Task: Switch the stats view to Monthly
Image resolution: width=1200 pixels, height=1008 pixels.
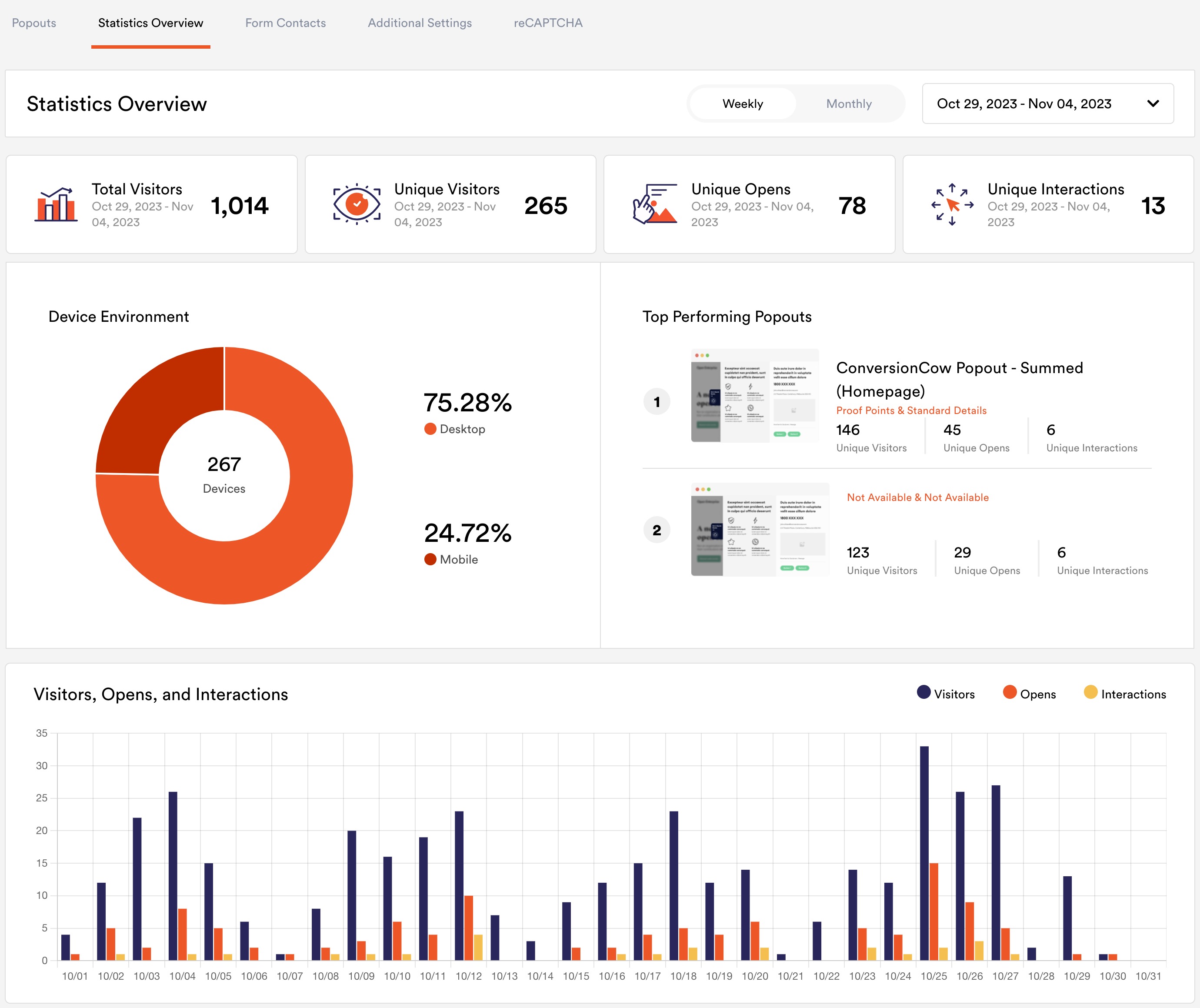Action: (x=849, y=104)
